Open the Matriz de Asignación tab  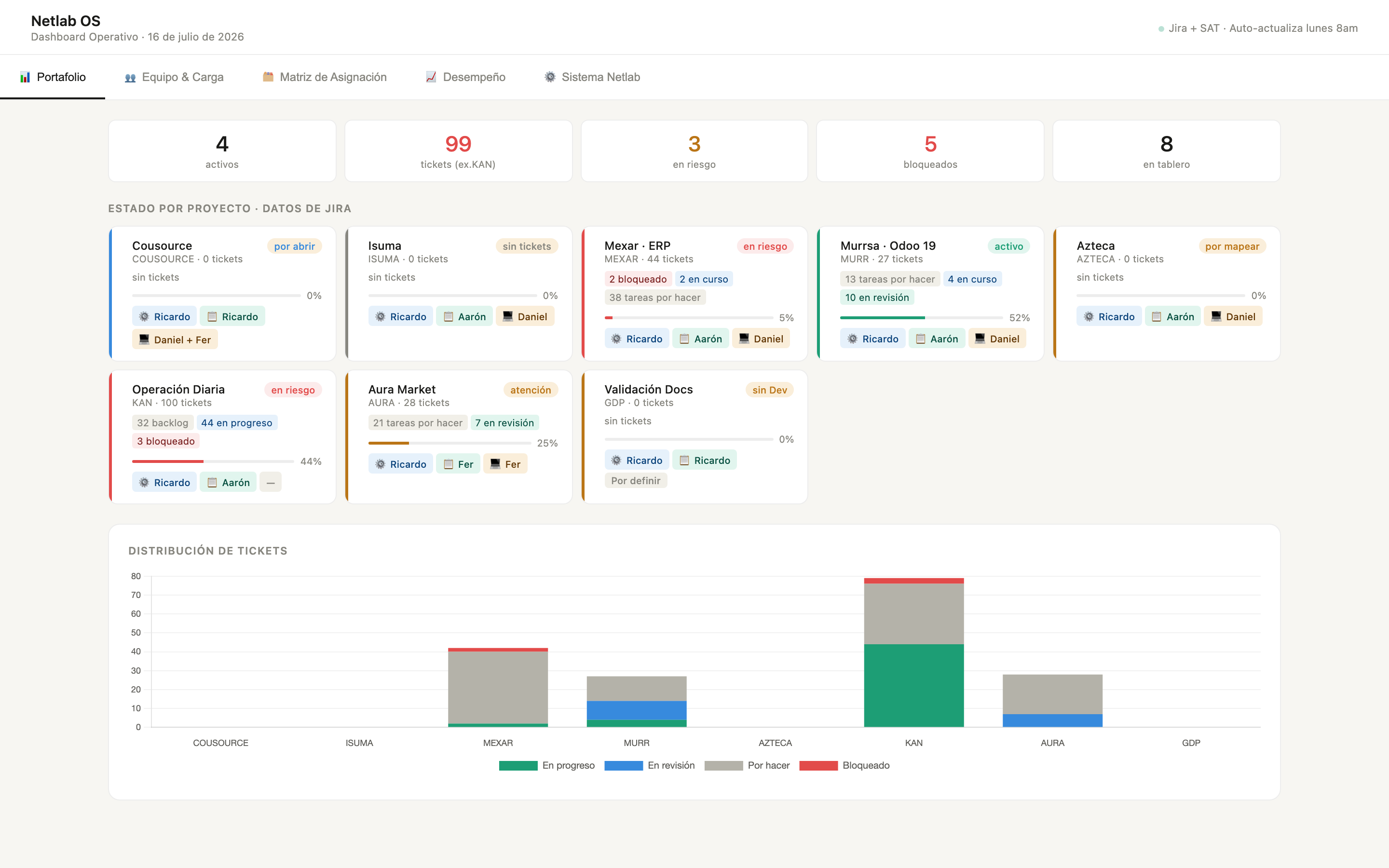[x=324, y=77]
